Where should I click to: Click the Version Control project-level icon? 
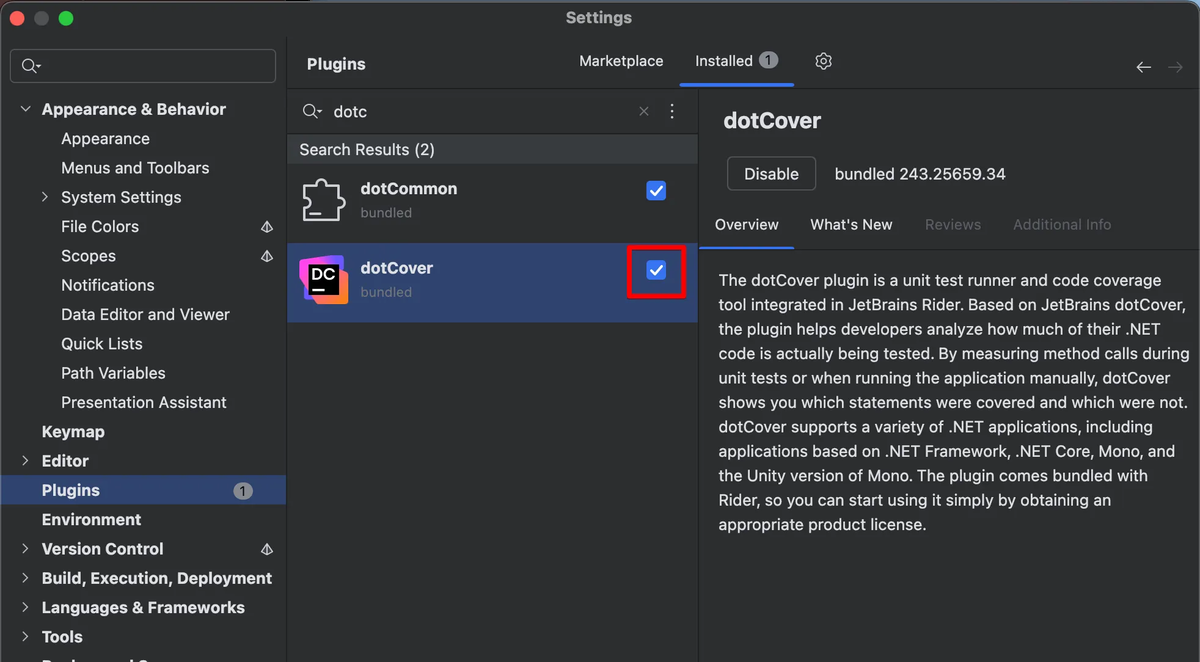267,549
